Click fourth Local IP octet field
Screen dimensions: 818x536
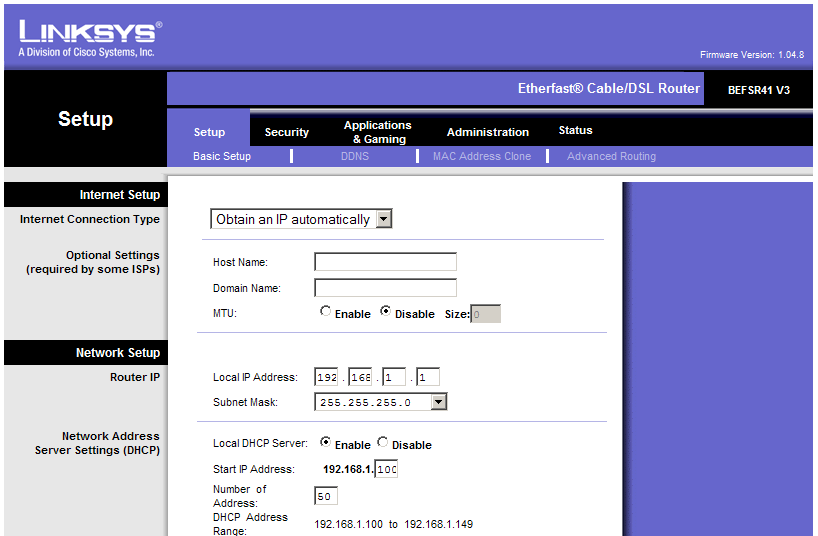(x=428, y=377)
